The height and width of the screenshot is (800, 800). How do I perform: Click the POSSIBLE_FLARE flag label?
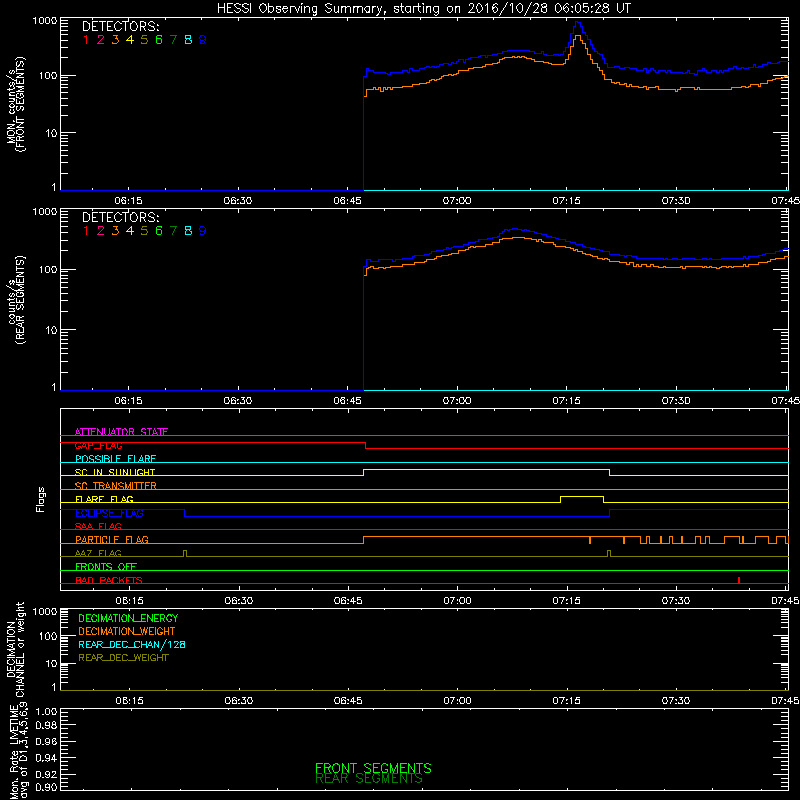click(115, 459)
